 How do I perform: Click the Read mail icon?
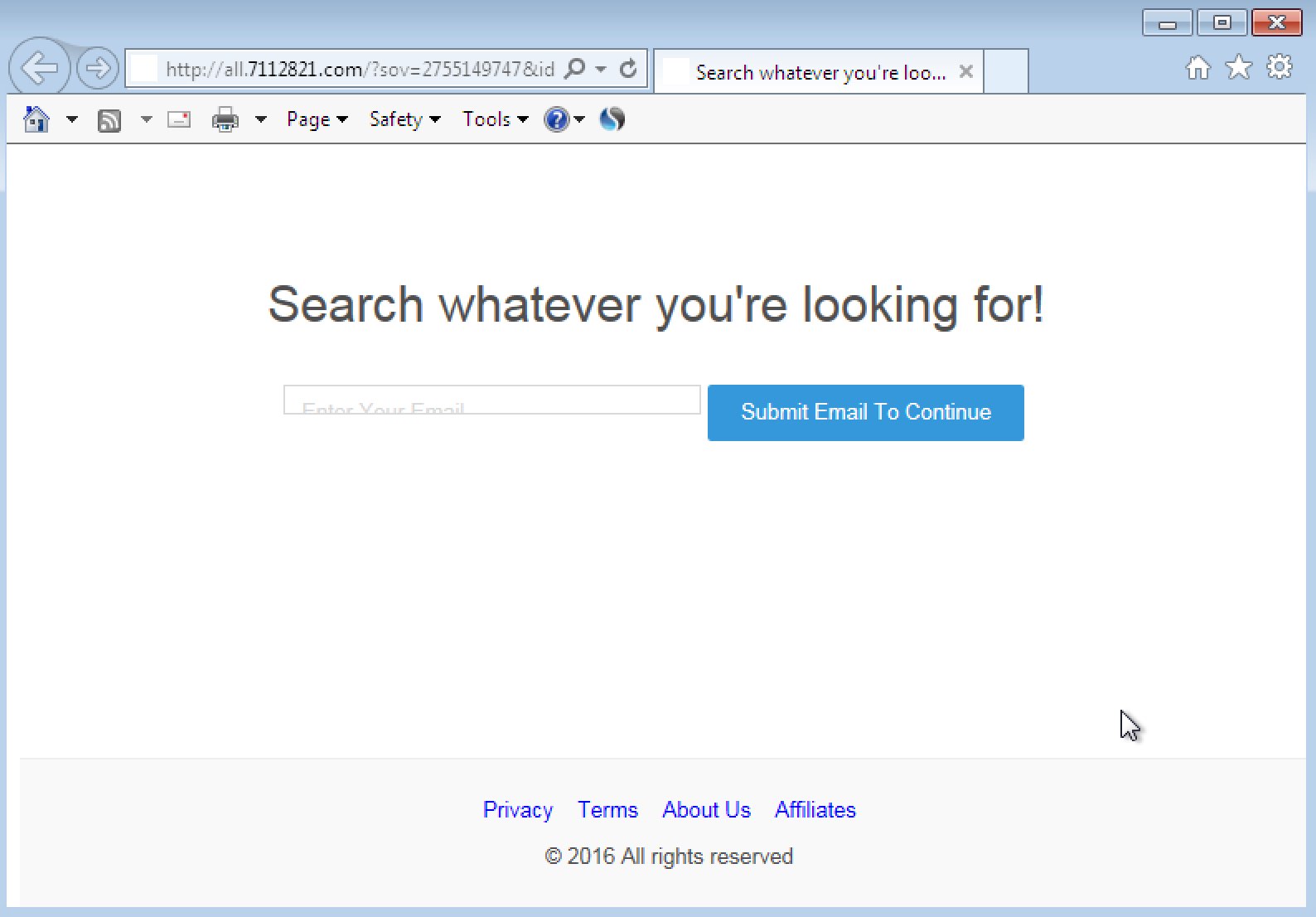click(x=179, y=120)
